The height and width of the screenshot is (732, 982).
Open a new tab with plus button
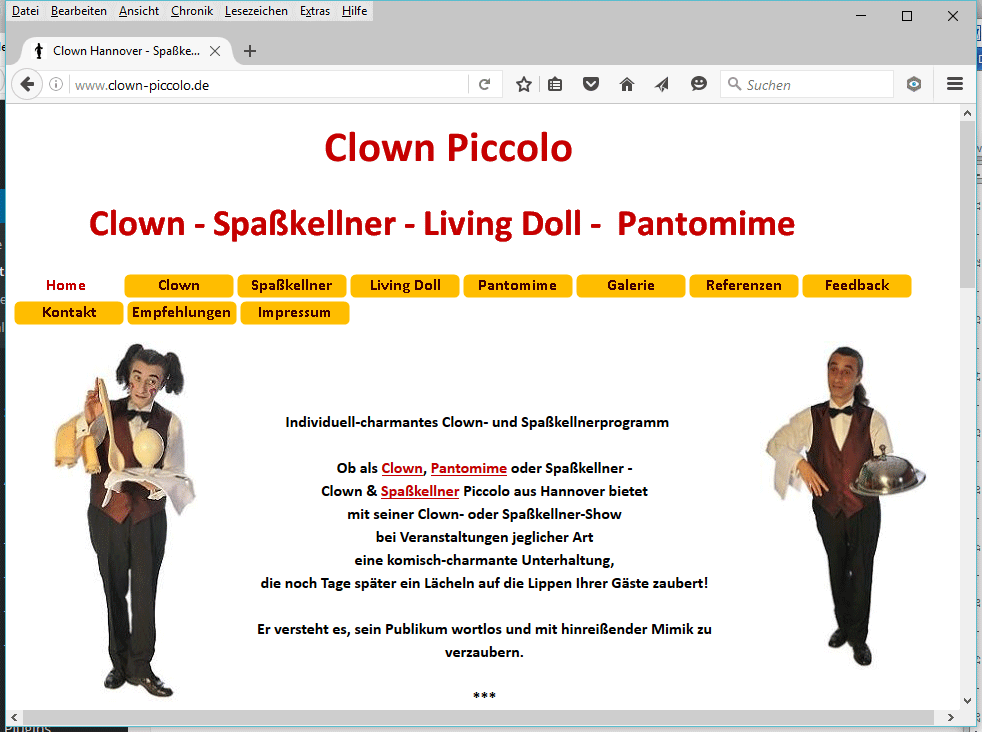pos(250,51)
